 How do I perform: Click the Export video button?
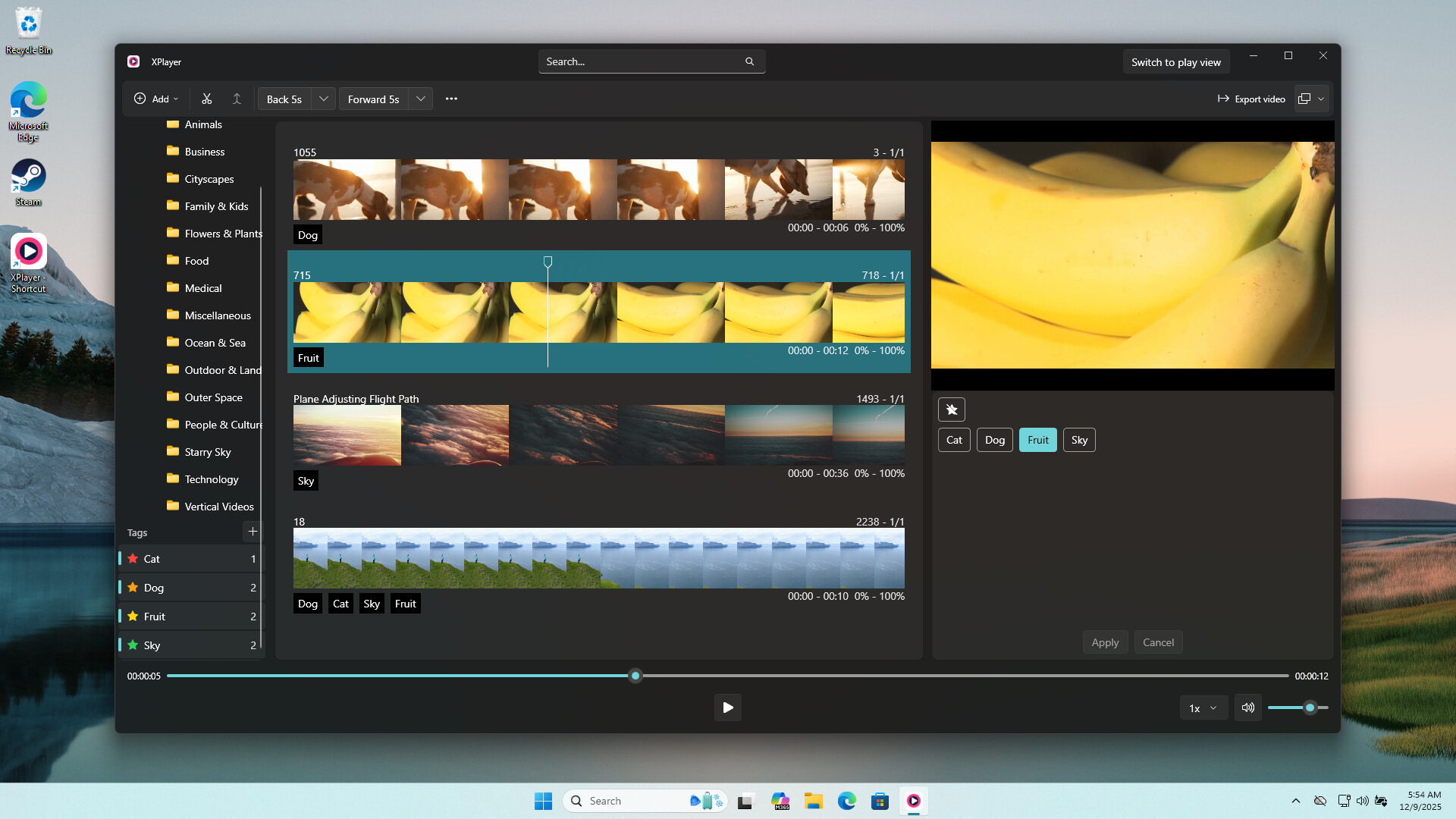pos(1251,99)
